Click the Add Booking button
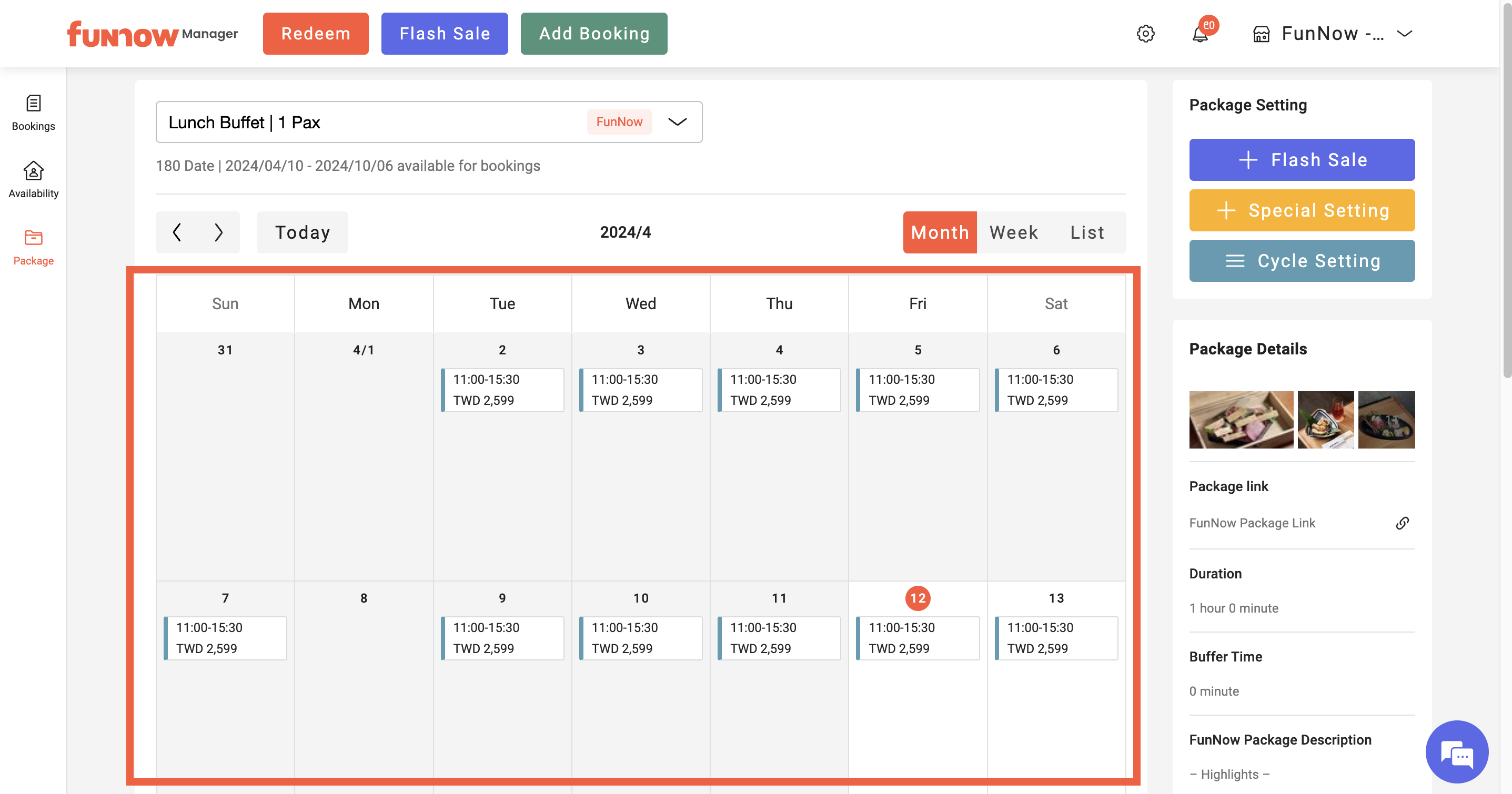Viewport: 1512px width, 794px height. (x=593, y=34)
